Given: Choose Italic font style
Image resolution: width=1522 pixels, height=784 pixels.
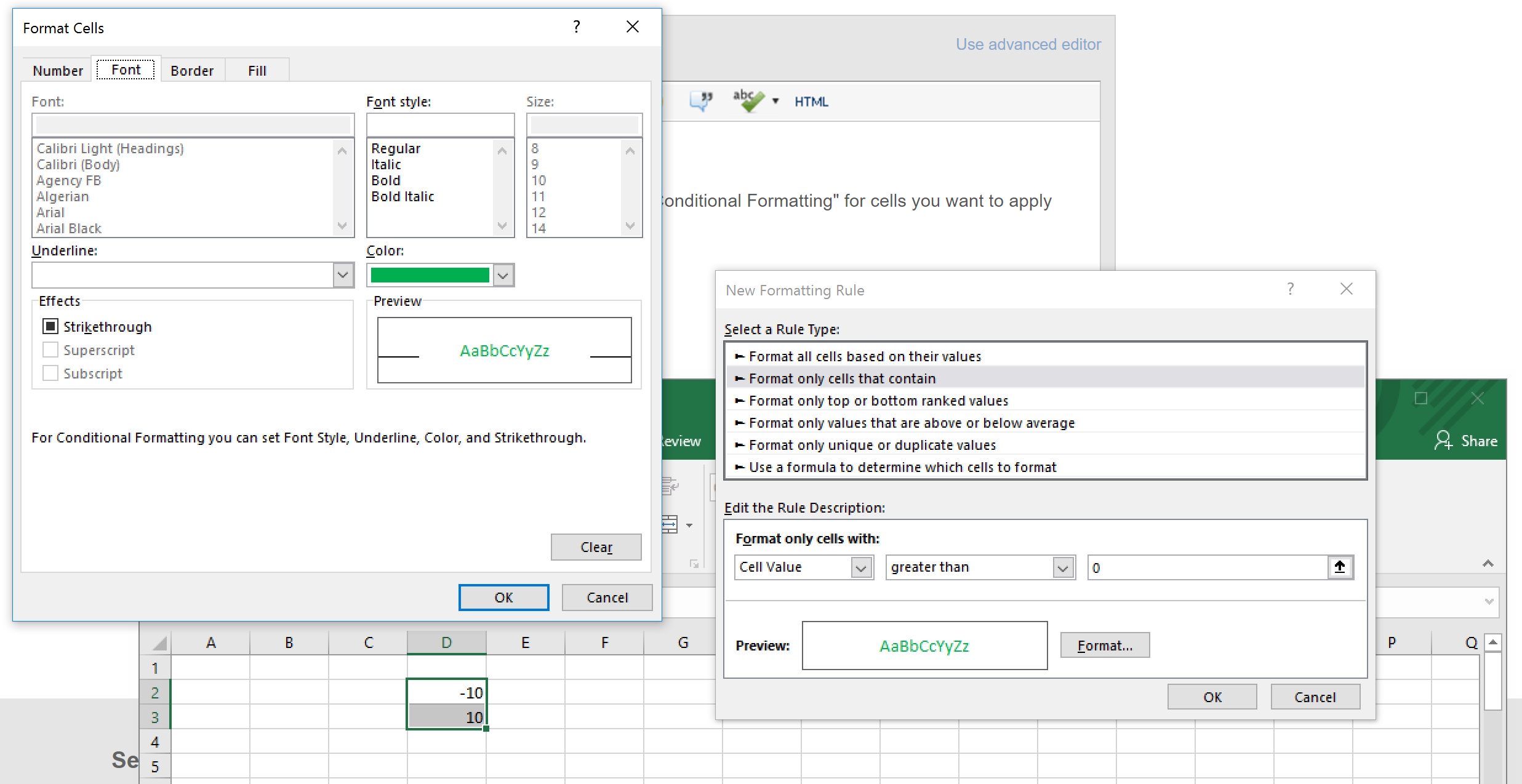Looking at the screenshot, I should tap(386, 164).
